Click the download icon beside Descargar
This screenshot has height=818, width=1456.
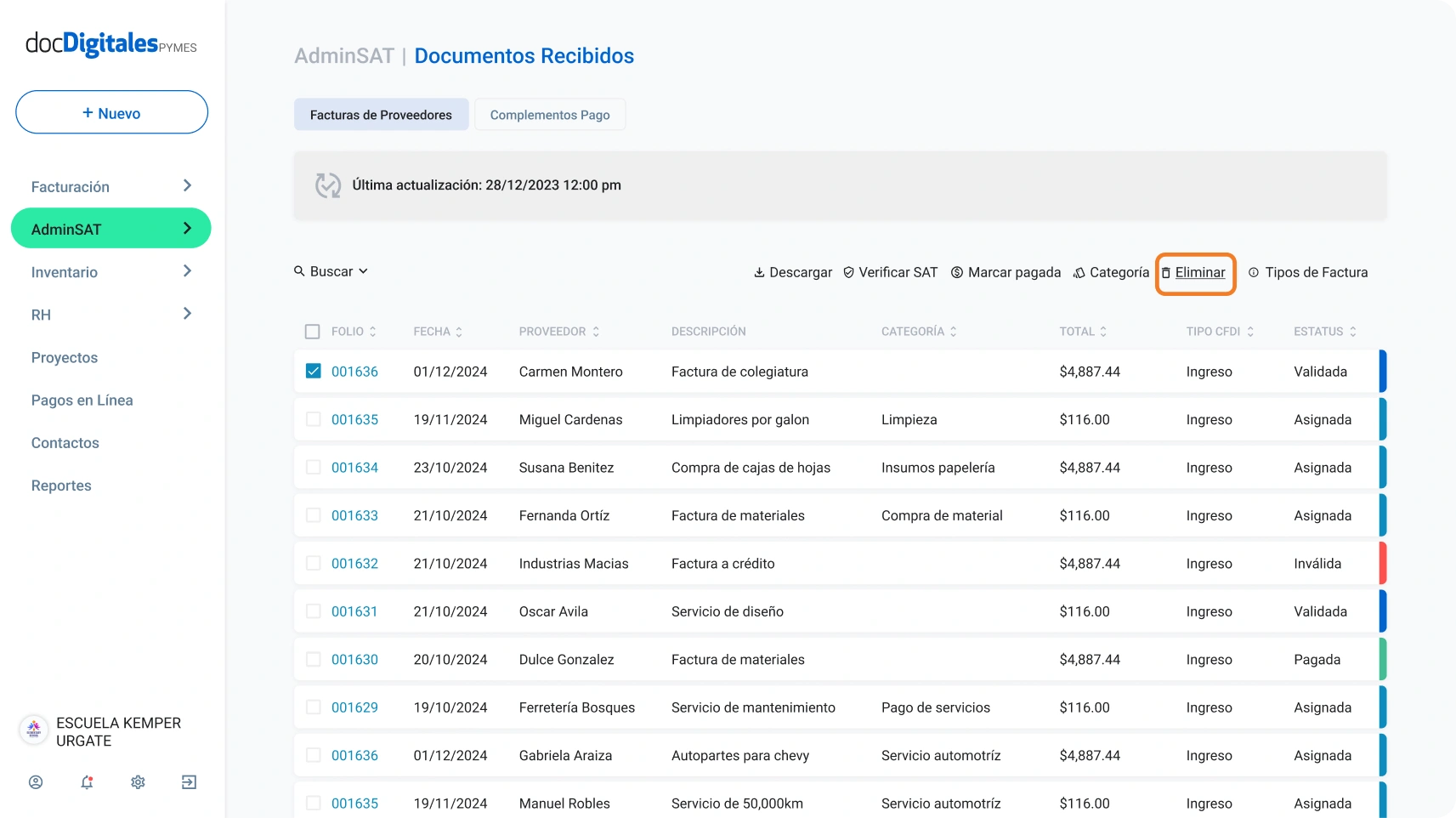tap(759, 273)
